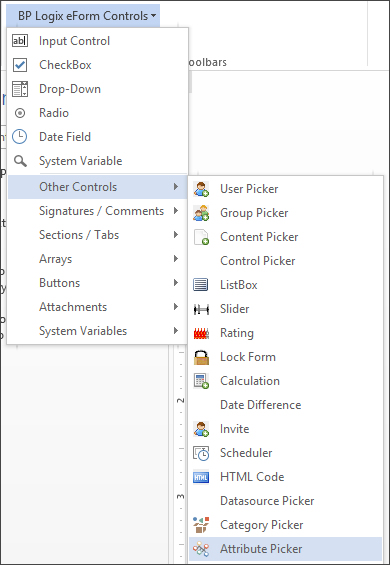Open the Arrays menu item
Image resolution: width=390 pixels, height=565 pixels.
click(x=97, y=259)
